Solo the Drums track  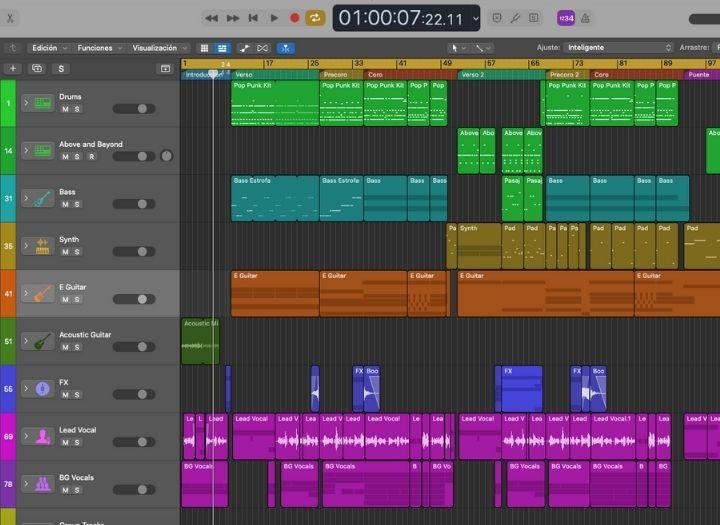[77, 109]
